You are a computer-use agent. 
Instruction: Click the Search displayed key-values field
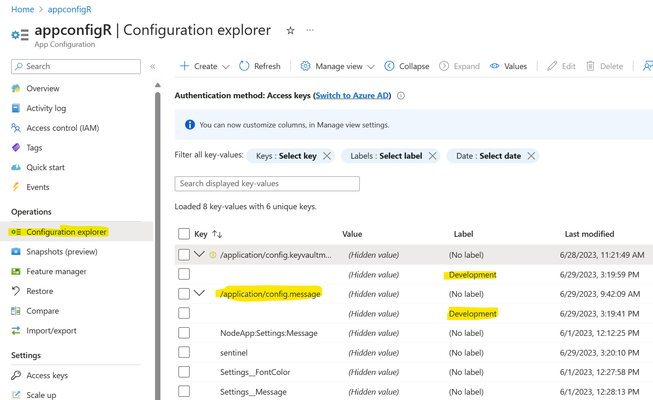coord(267,184)
